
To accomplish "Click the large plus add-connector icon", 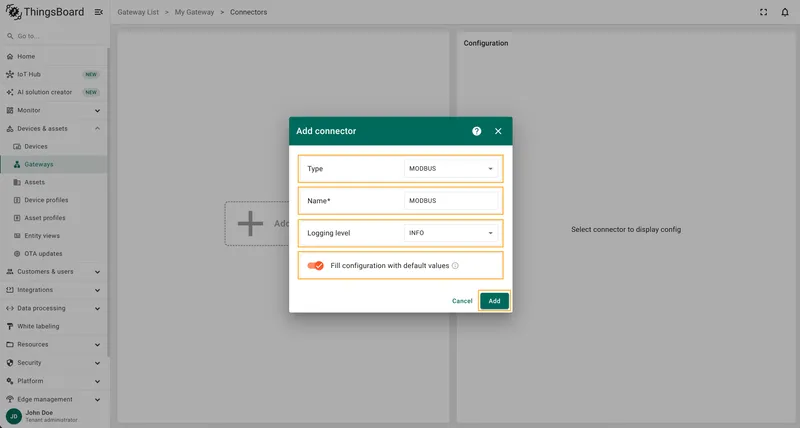I will coord(250,223).
